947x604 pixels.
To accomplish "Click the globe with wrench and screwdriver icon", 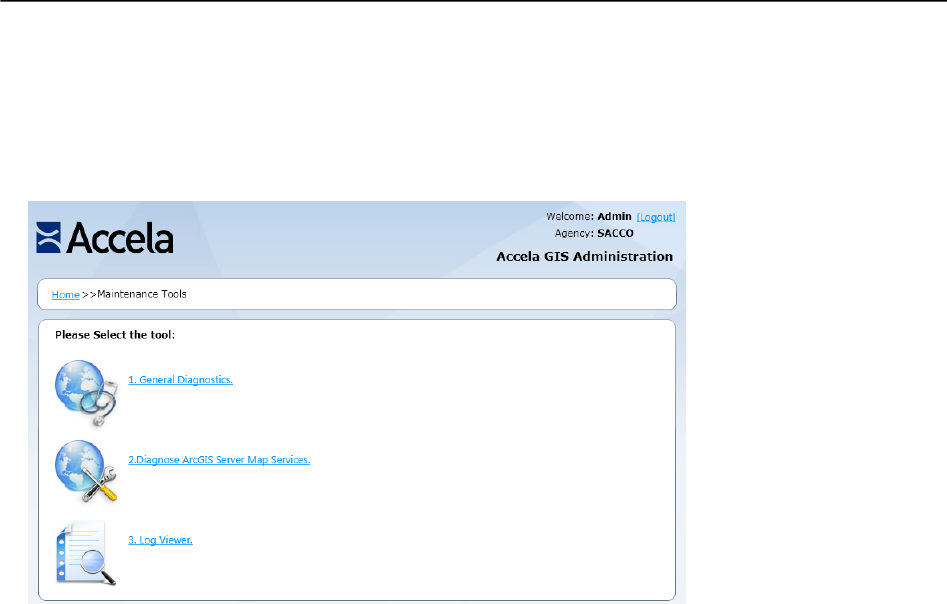I will click(86, 472).
